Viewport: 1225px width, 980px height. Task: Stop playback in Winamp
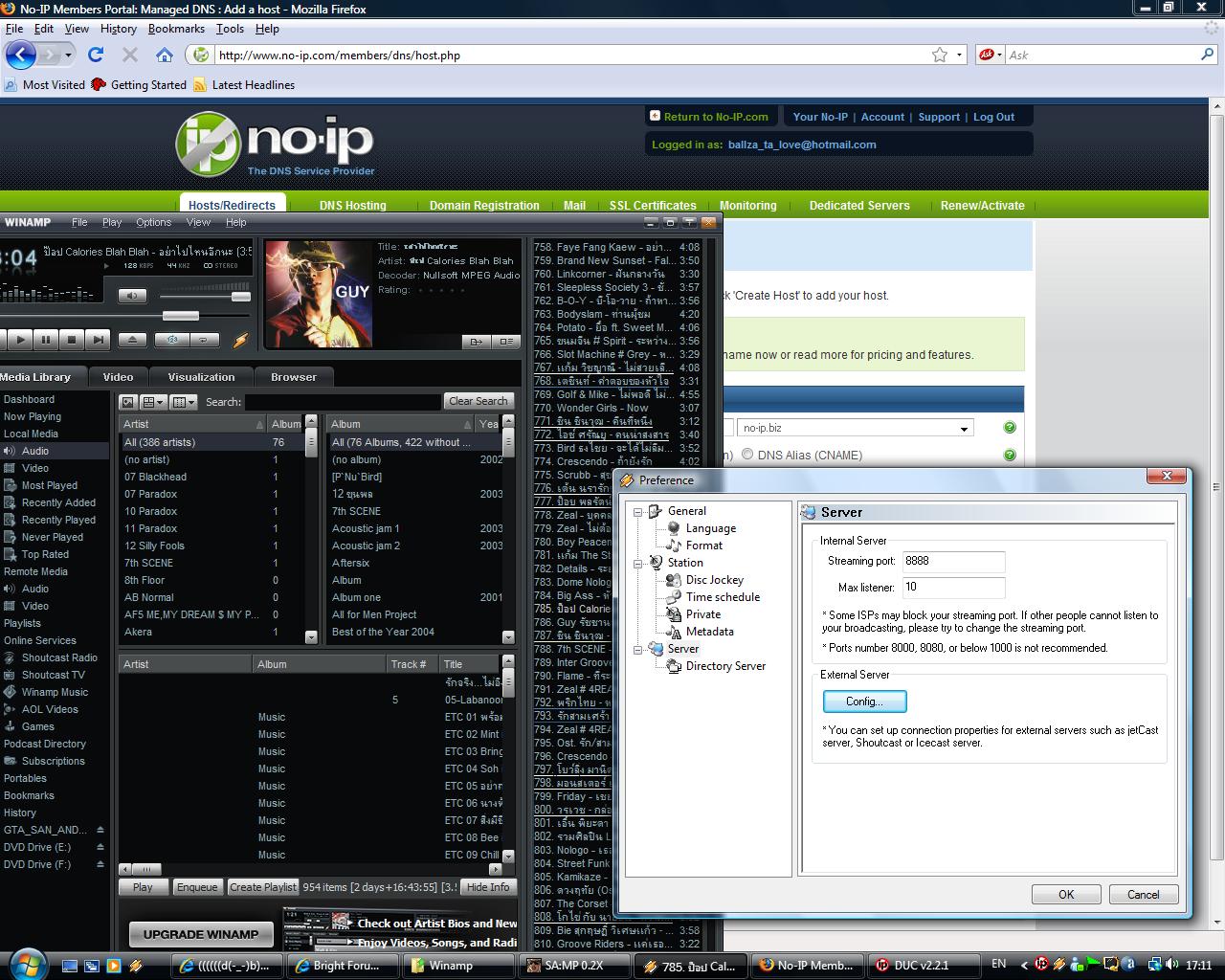[71, 339]
